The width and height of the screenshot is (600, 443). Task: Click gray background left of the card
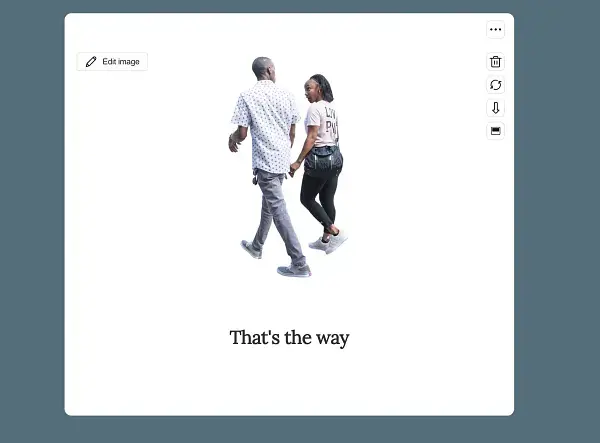(x=30, y=220)
